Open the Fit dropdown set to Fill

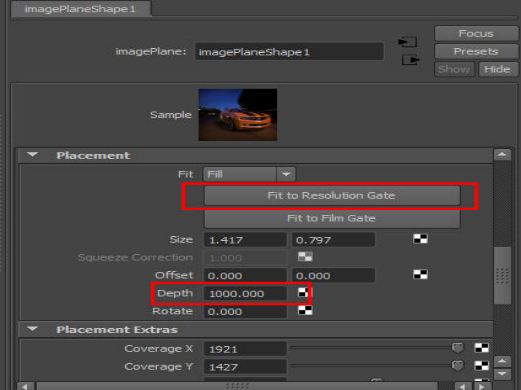pyautogui.click(x=249, y=174)
